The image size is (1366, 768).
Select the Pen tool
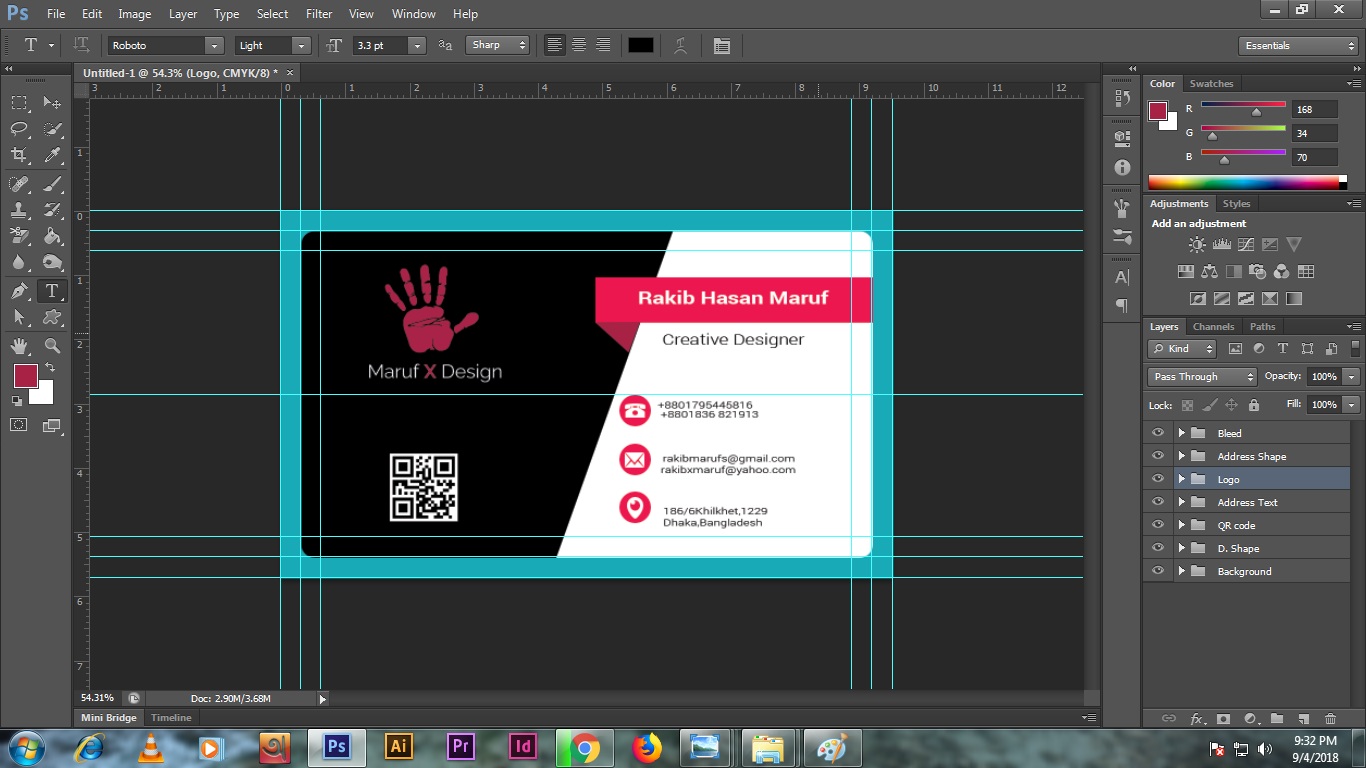[x=19, y=291]
